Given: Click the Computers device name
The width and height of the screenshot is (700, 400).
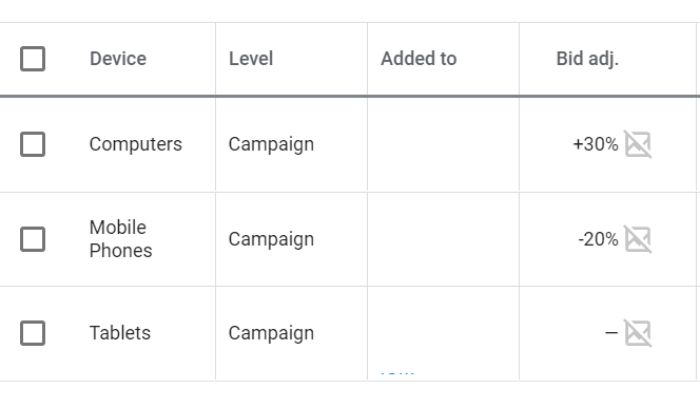Looking at the screenshot, I should pos(136,144).
